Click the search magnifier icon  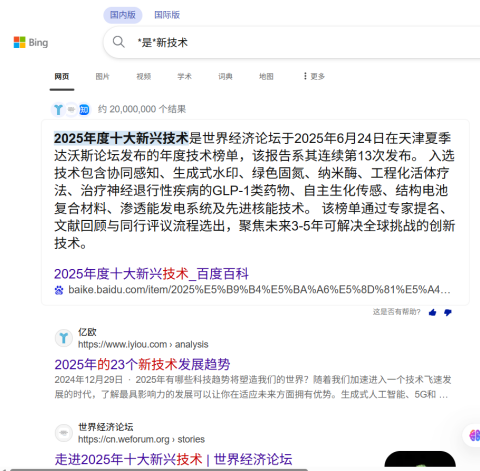[x=118, y=42]
